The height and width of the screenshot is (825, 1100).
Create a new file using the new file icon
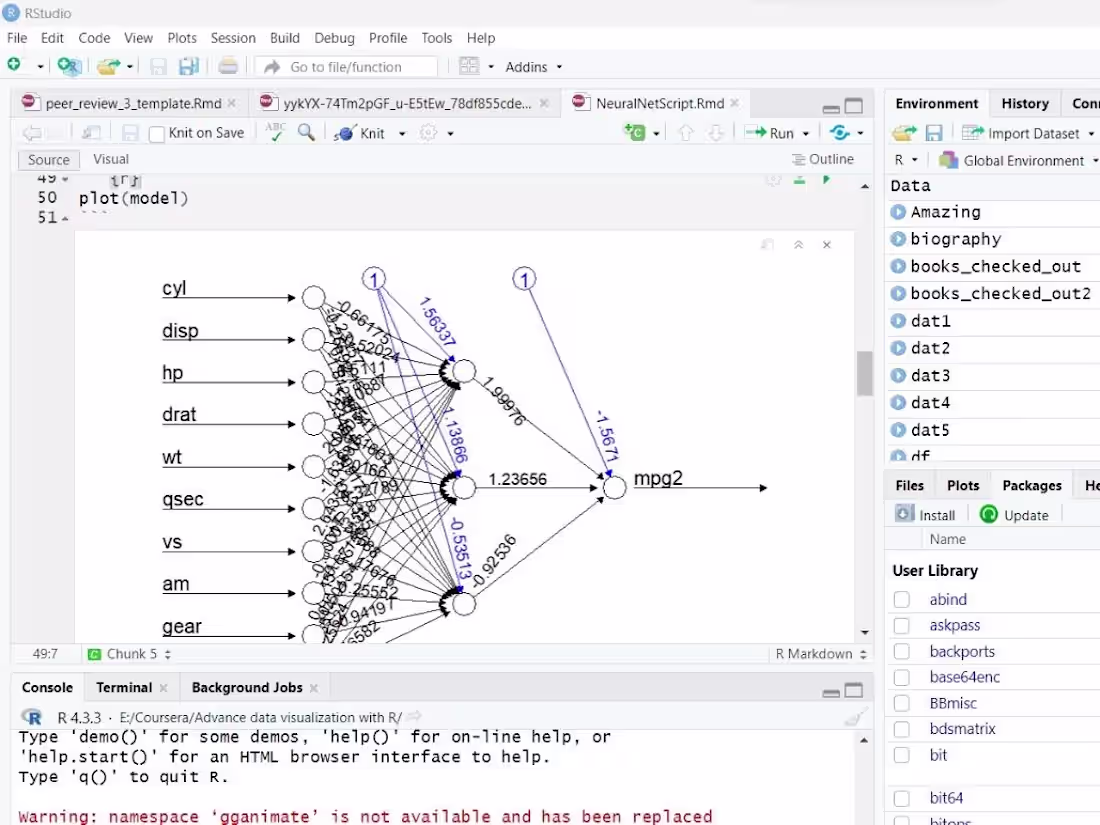pyautogui.click(x=16, y=66)
